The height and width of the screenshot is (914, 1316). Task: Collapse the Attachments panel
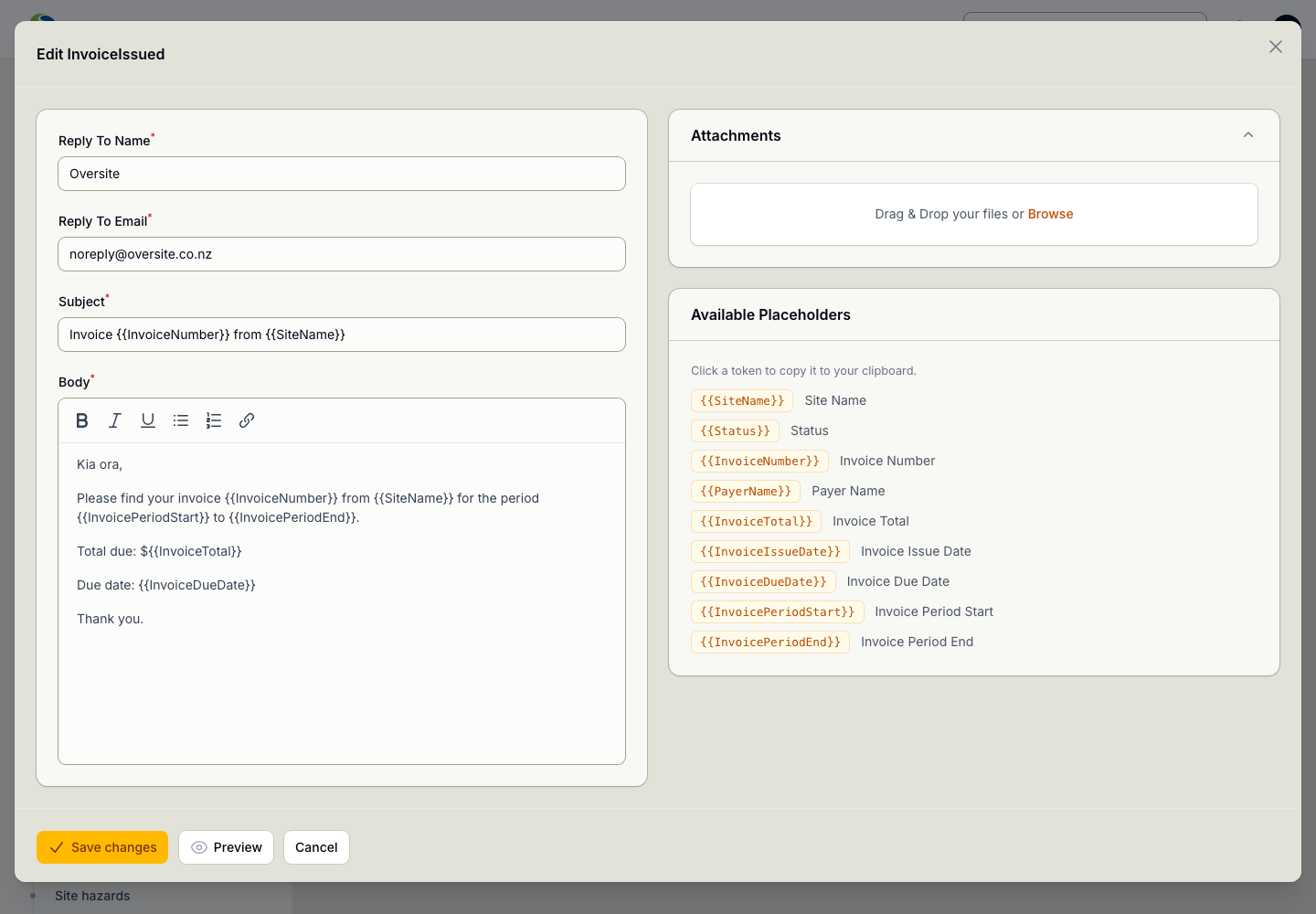click(x=1248, y=135)
